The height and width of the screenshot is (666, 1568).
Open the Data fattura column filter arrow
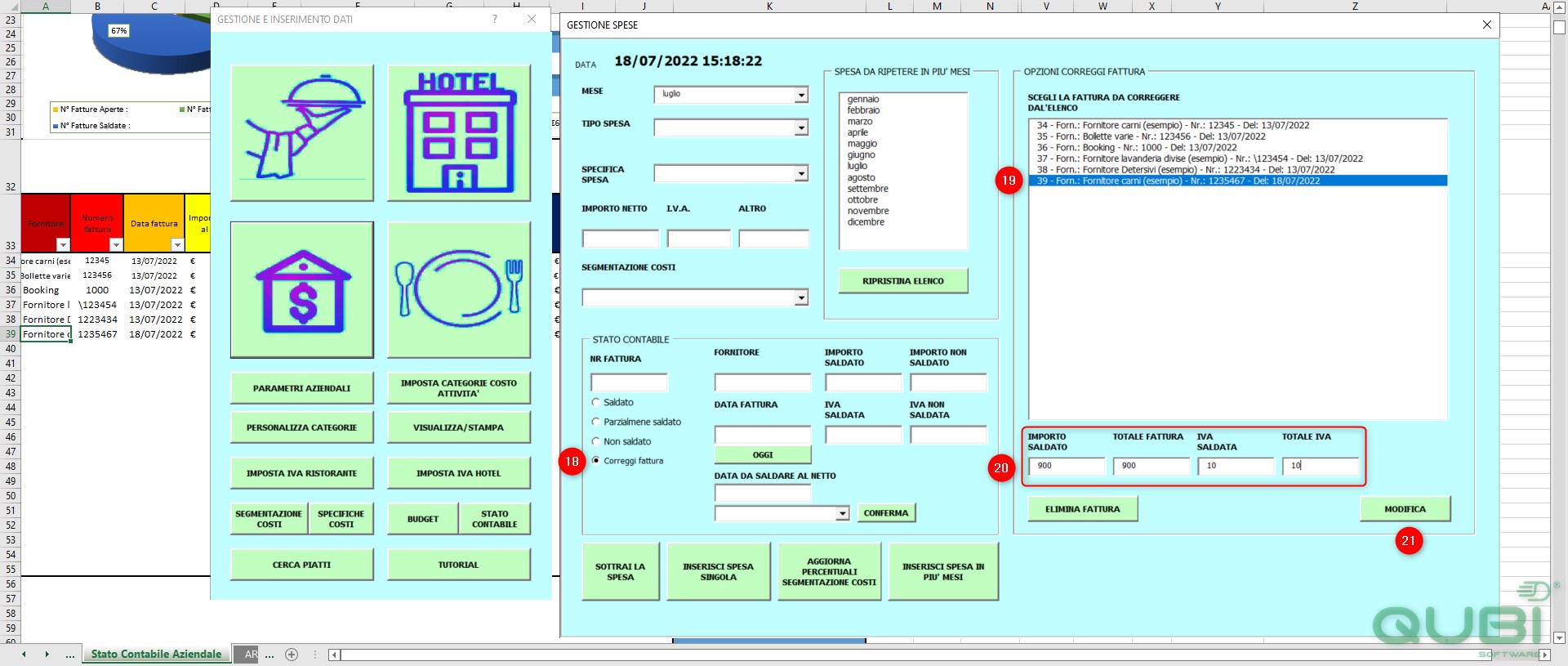pyautogui.click(x=177, y=245)
